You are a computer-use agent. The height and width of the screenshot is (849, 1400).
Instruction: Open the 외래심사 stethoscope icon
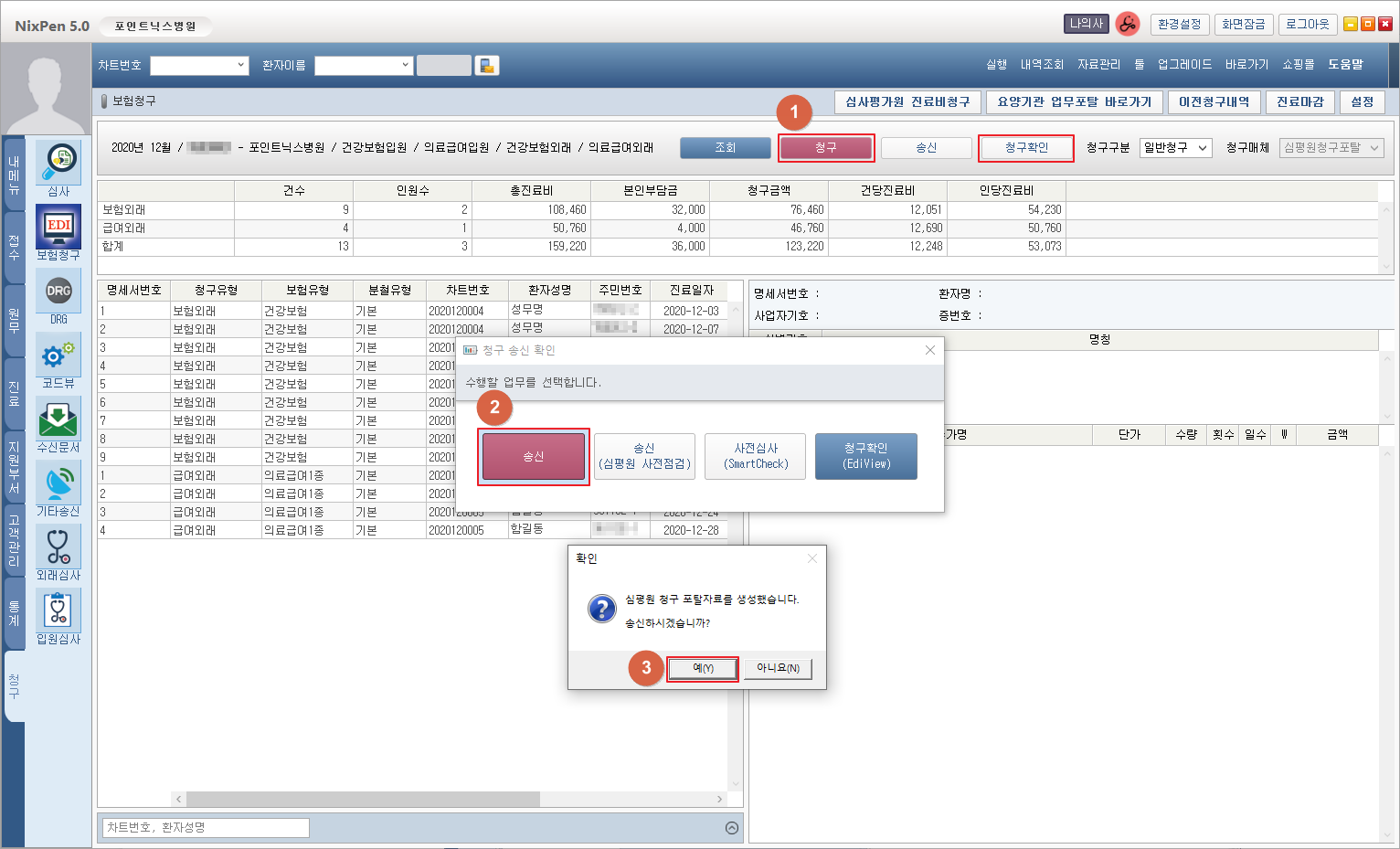click(x=58, y=547)
